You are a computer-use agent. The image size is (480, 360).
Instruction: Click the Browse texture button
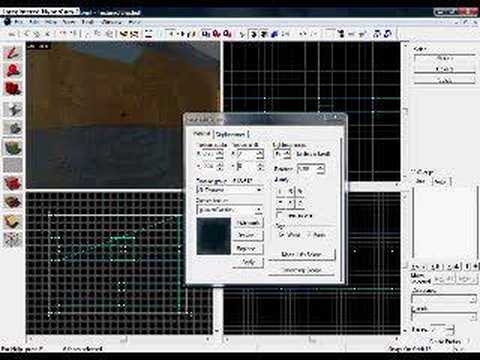click(248, 235)
